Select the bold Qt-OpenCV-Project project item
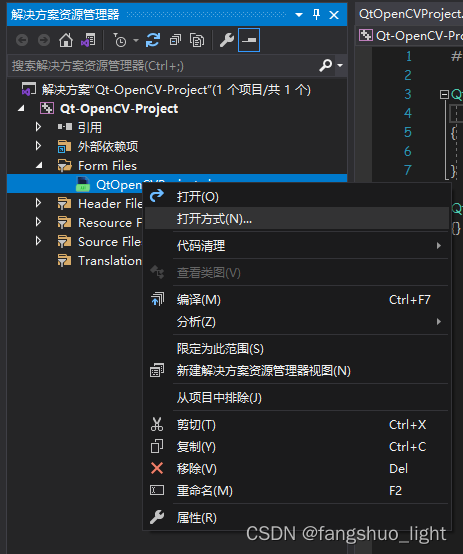Image resolution: width=463 pixels, height=554 pixels. pos(119,108)
